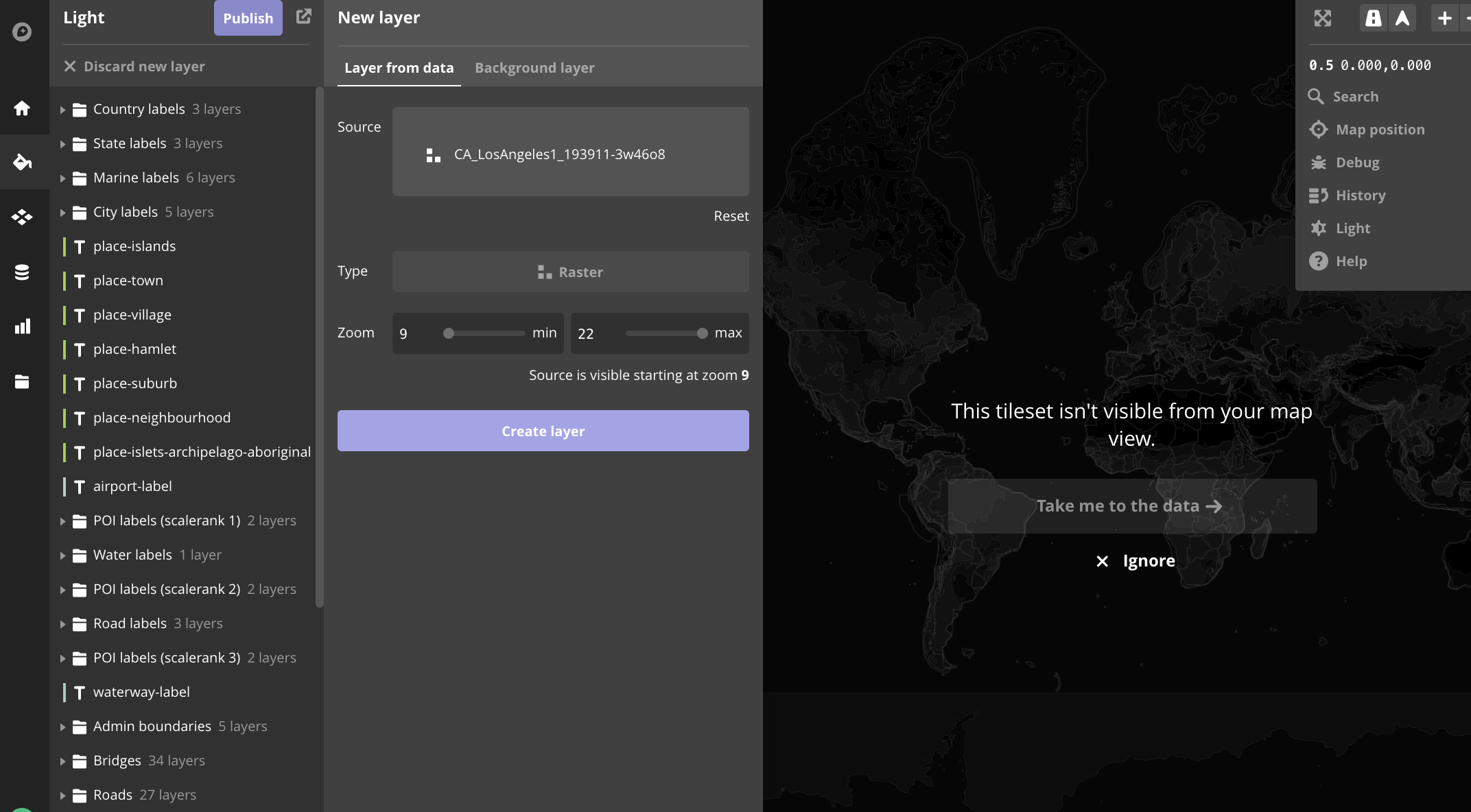The height and width of the screenshot is (812, 1471).
Task: Click the home icon in left sidebar
Action: [22, 108]
